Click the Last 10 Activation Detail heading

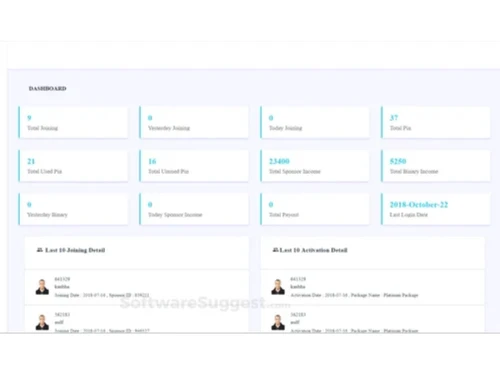point(313,250)
